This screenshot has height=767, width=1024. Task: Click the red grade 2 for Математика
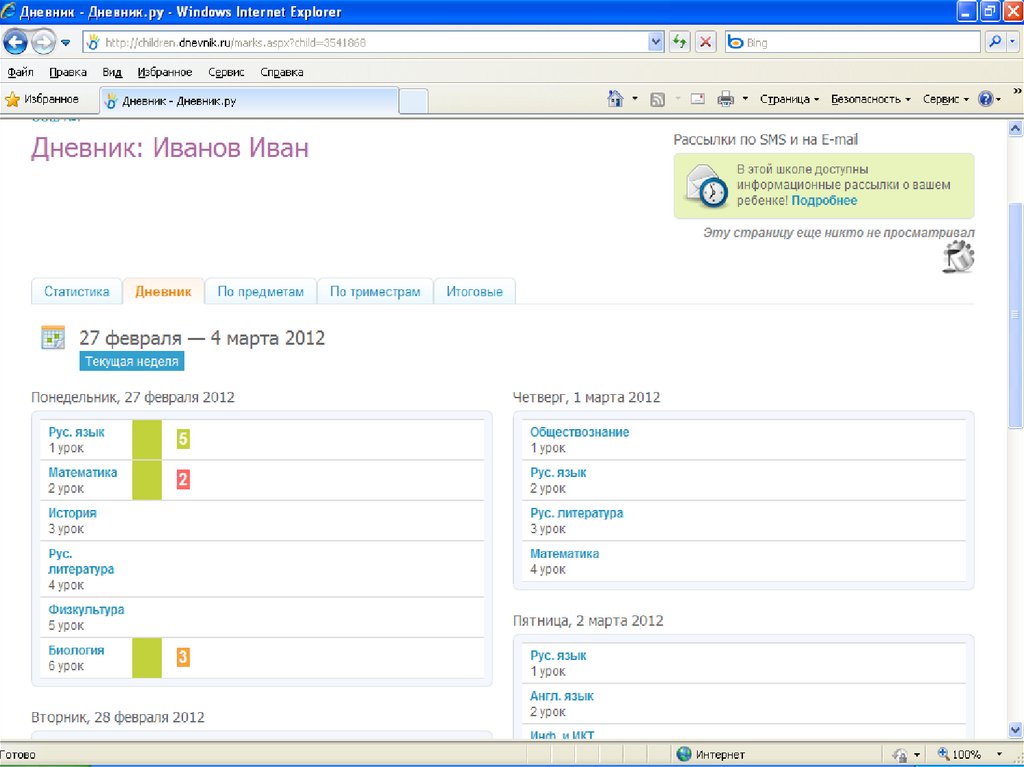[x=183, y=479]
